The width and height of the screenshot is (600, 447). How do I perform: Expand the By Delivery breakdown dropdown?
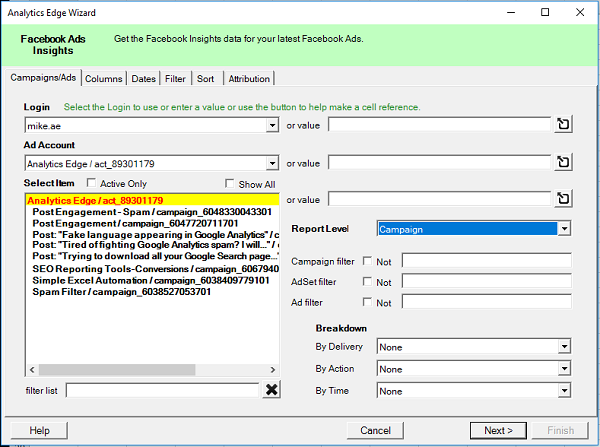564,347
